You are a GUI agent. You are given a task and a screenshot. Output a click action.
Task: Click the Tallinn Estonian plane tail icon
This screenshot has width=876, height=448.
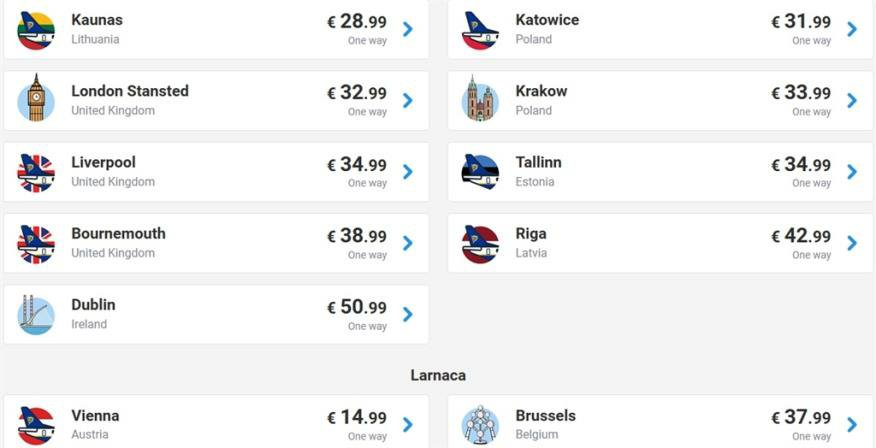pos(480,172)
